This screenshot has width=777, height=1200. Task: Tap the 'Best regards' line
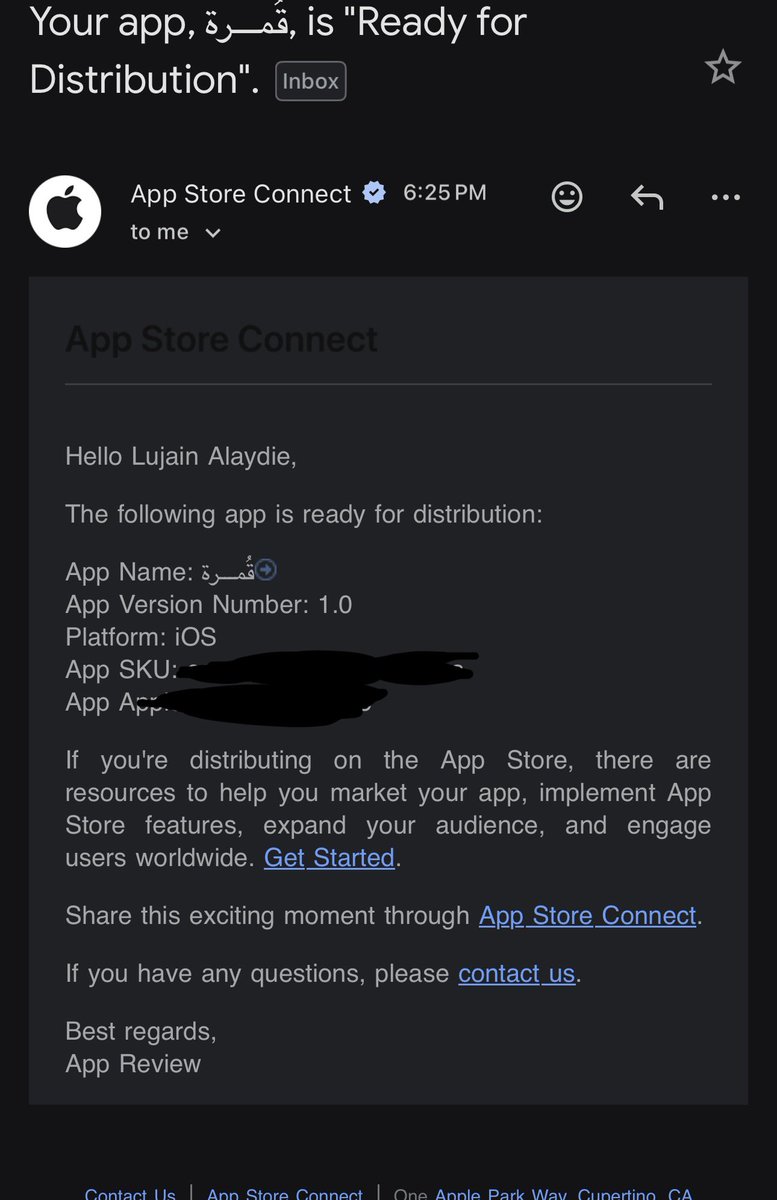141,1031
